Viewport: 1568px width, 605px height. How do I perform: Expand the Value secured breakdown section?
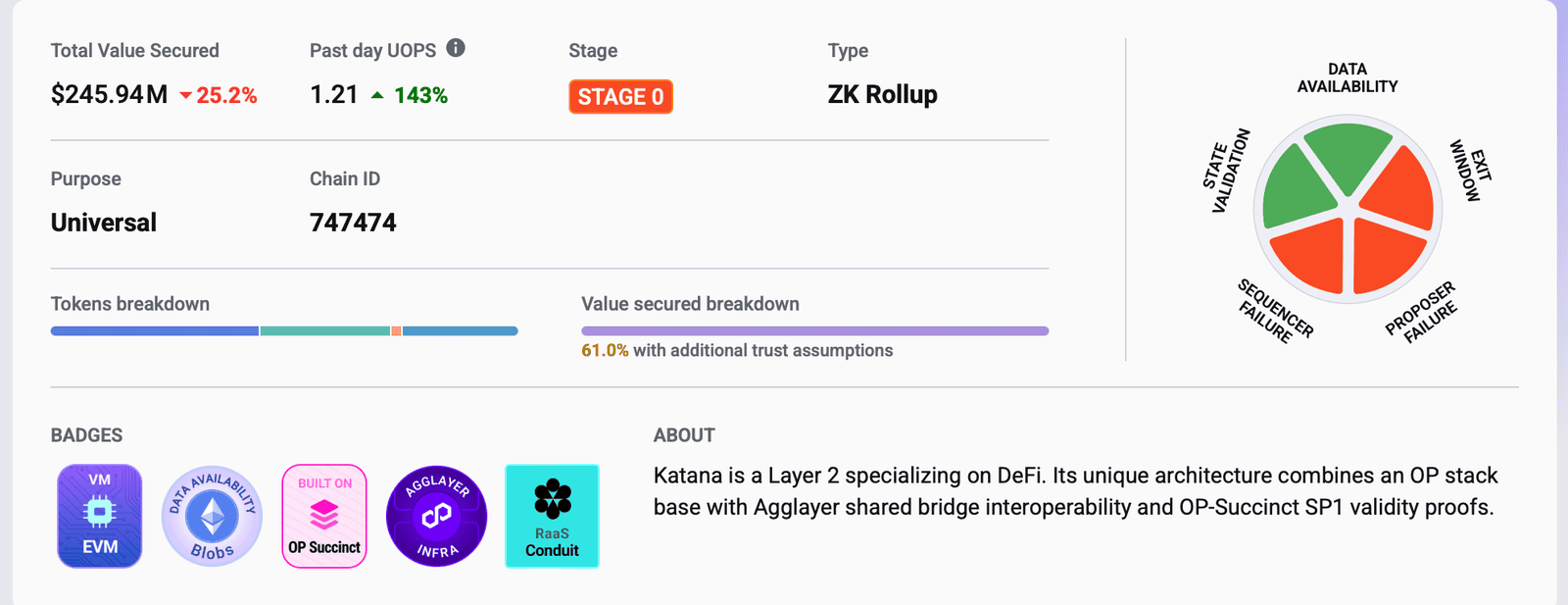[690, 304]
